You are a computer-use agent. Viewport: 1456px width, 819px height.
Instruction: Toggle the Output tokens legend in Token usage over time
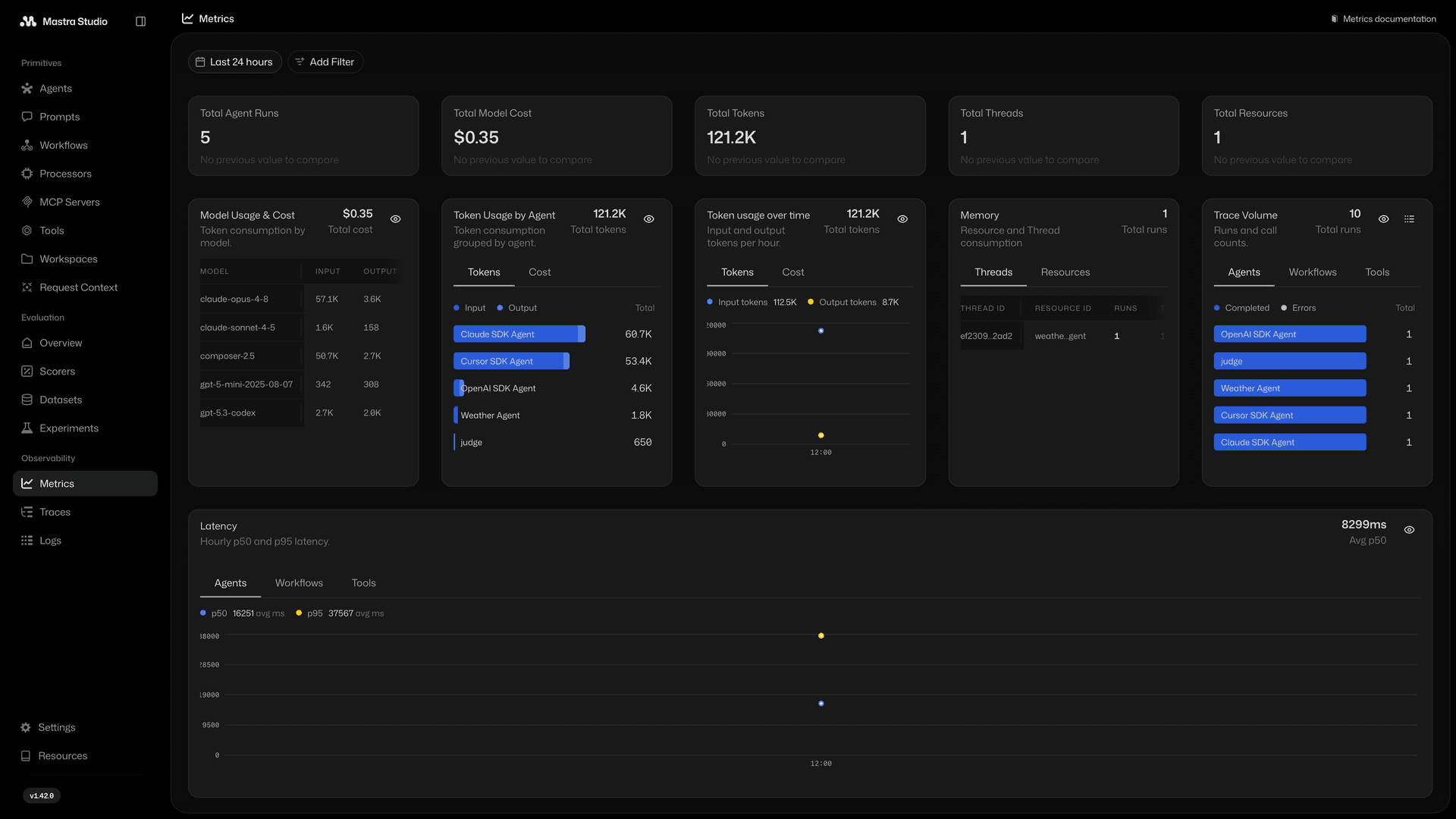click(853, 303)
